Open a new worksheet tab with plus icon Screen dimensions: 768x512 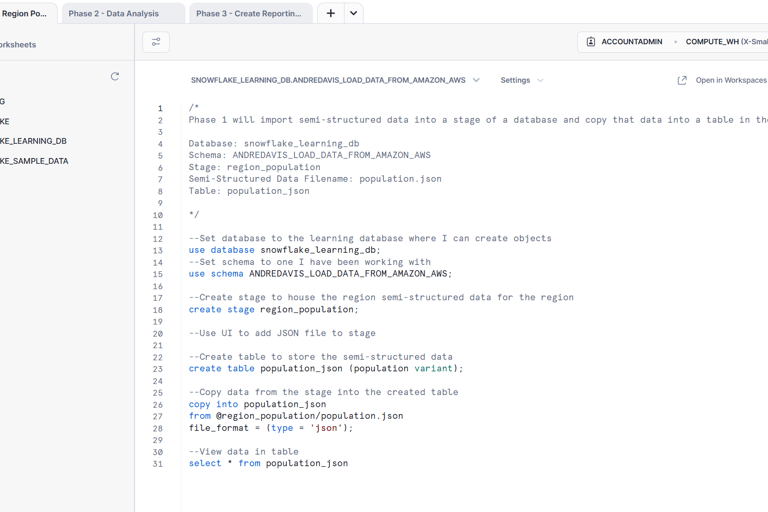tap(331, 13)
